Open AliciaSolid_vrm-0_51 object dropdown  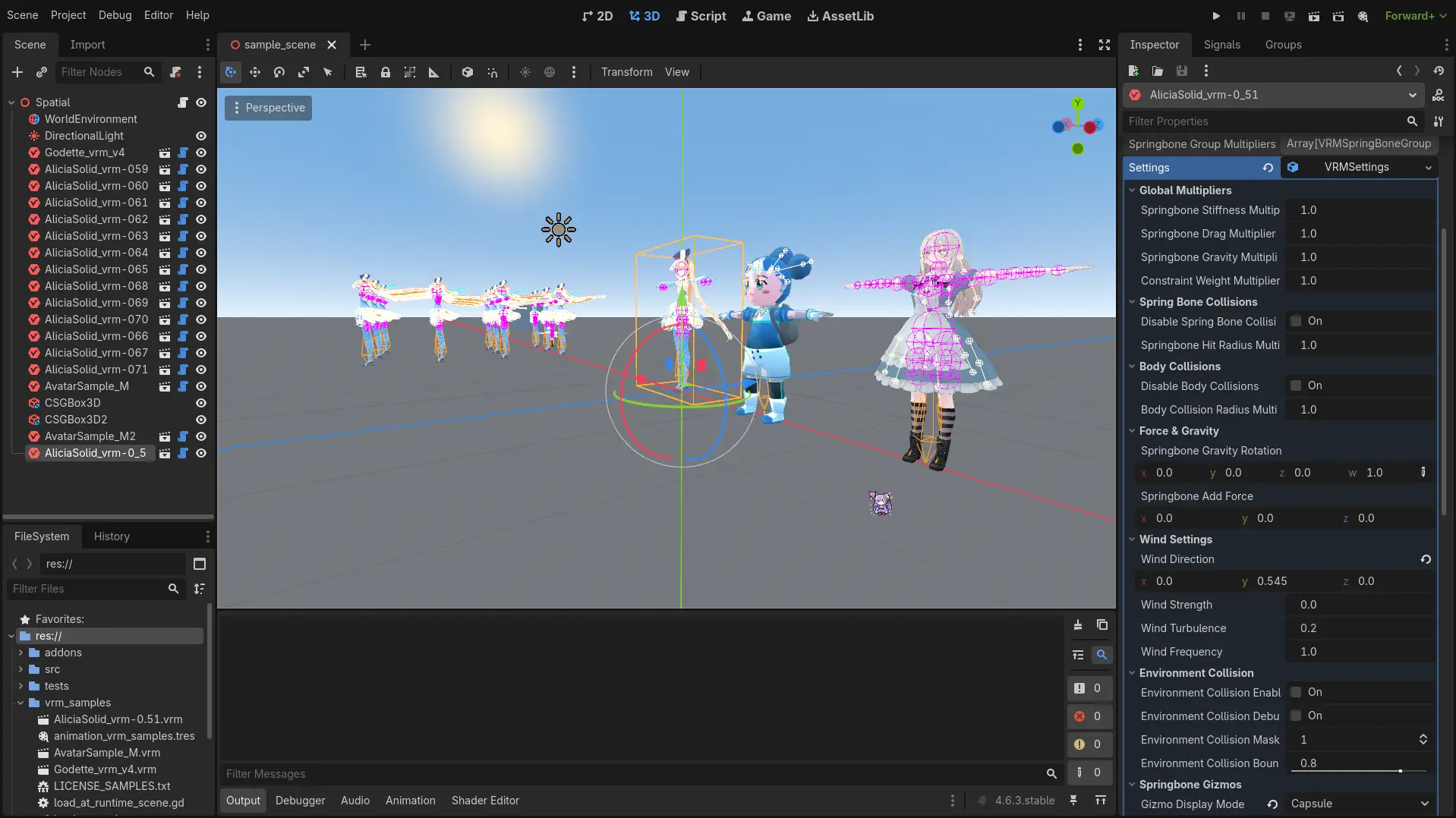pos(1275,95)
